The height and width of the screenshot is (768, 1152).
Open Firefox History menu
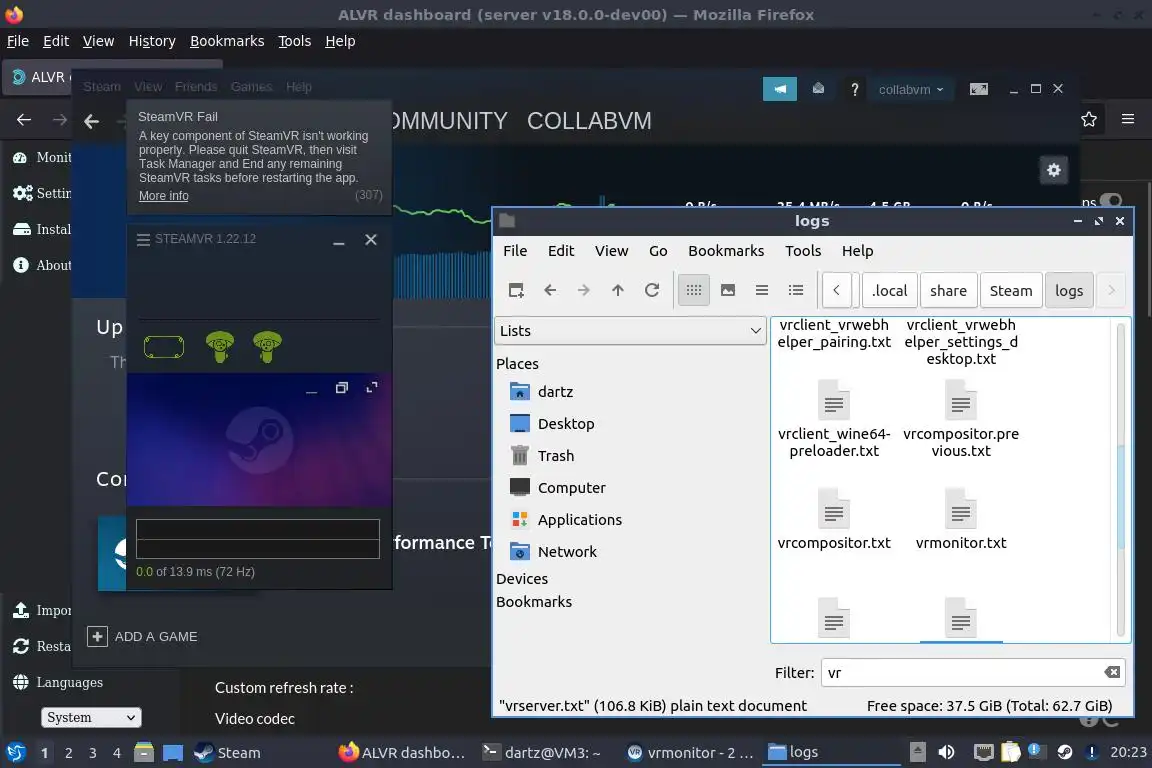[152, 41]
